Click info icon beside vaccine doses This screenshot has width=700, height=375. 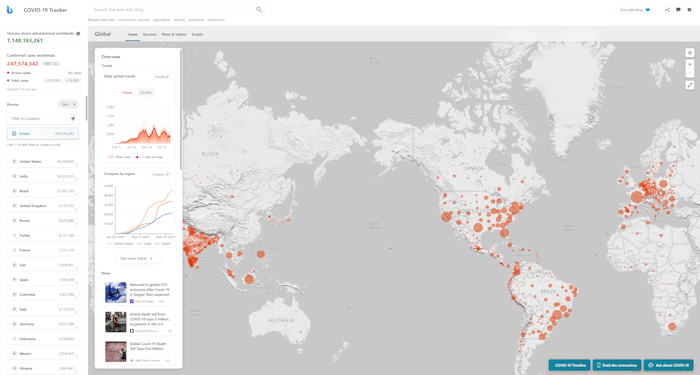coord(78,33)
